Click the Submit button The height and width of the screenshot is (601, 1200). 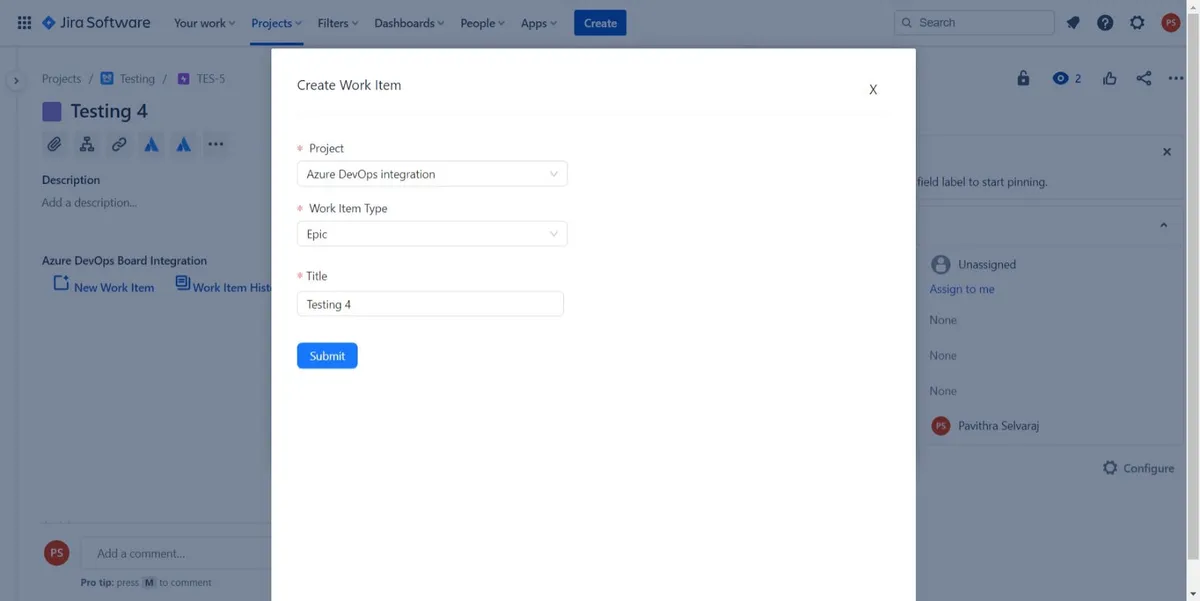(327, 356)
